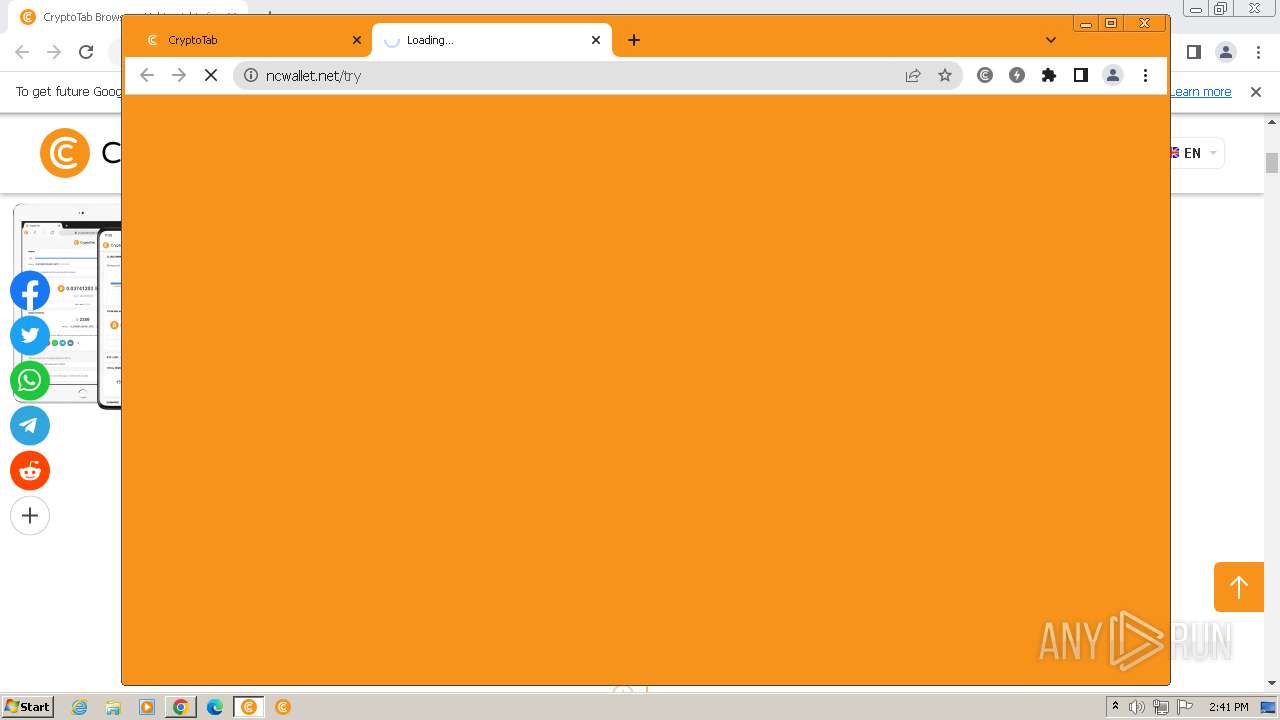Select the Loading... tab
The width and height of the screenshot is (1280, 720).
pos(491,40)
